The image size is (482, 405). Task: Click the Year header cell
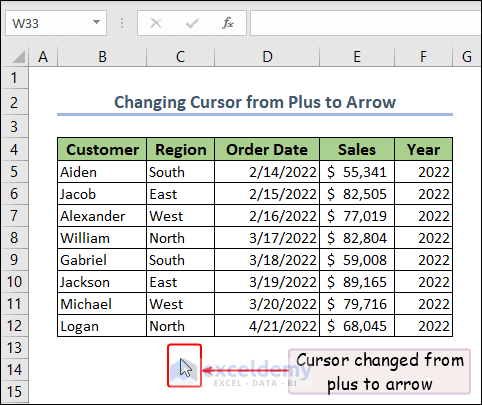(423, 149)
